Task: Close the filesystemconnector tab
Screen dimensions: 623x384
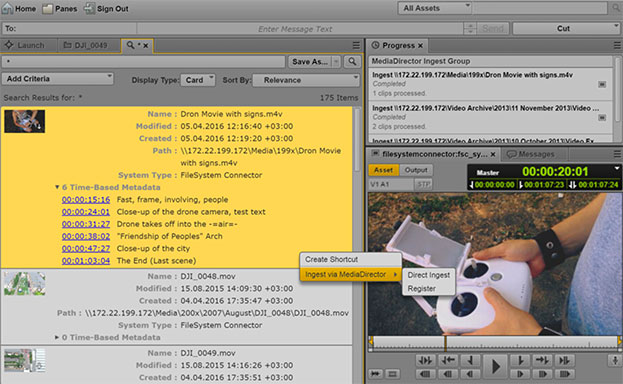Action: 493,154
